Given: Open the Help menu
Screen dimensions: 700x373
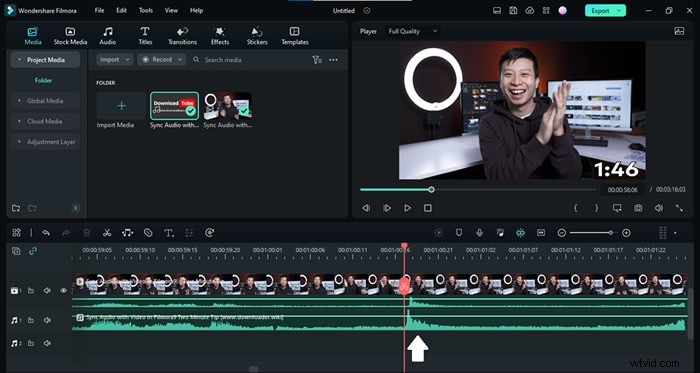Looking at the screenshot, I should 196,10.
